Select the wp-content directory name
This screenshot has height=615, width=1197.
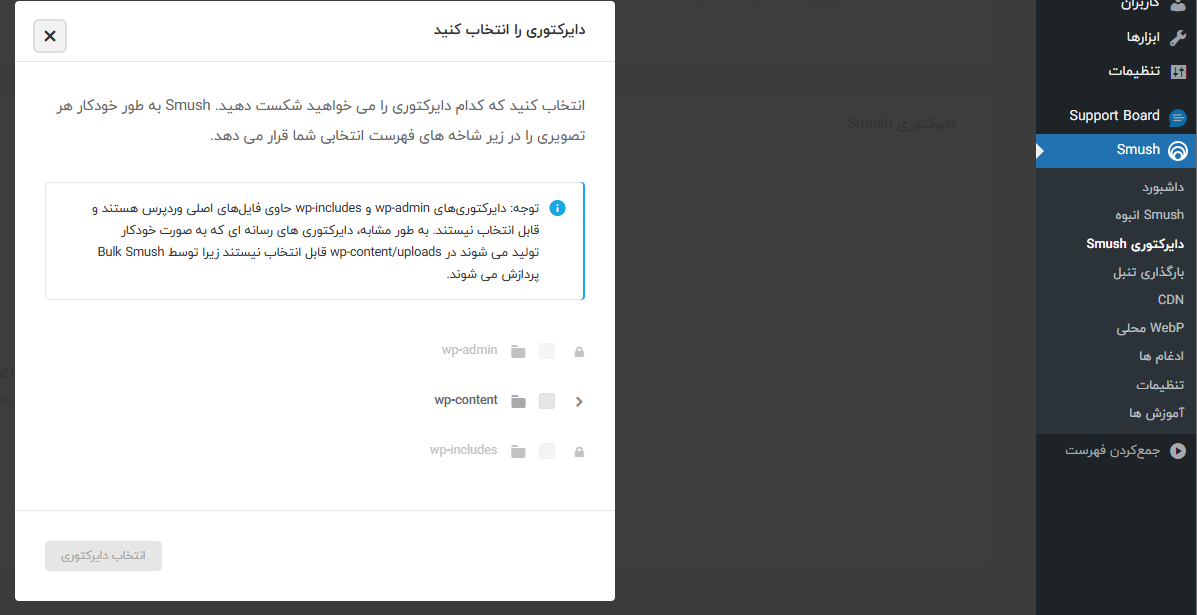[x=466, y=400]
